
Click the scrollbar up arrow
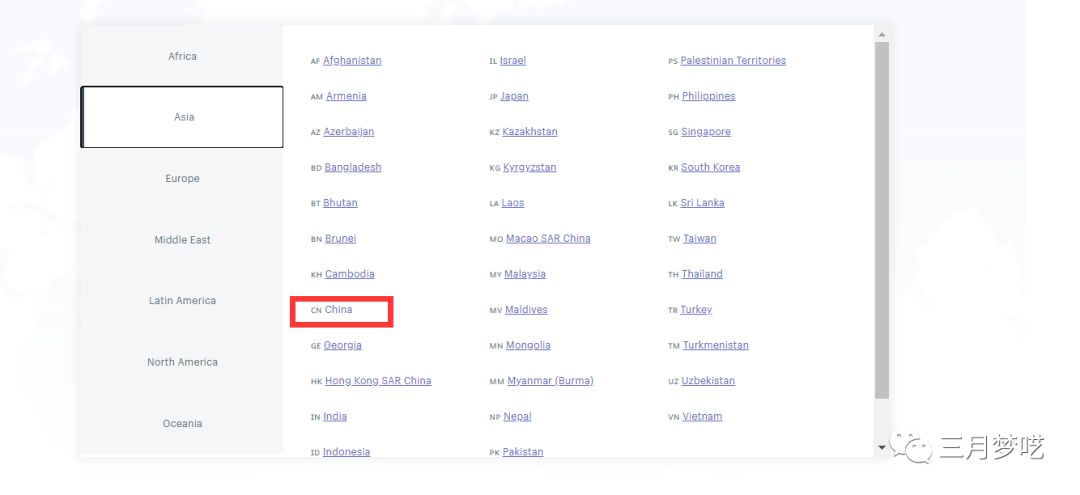click(881, 34)
